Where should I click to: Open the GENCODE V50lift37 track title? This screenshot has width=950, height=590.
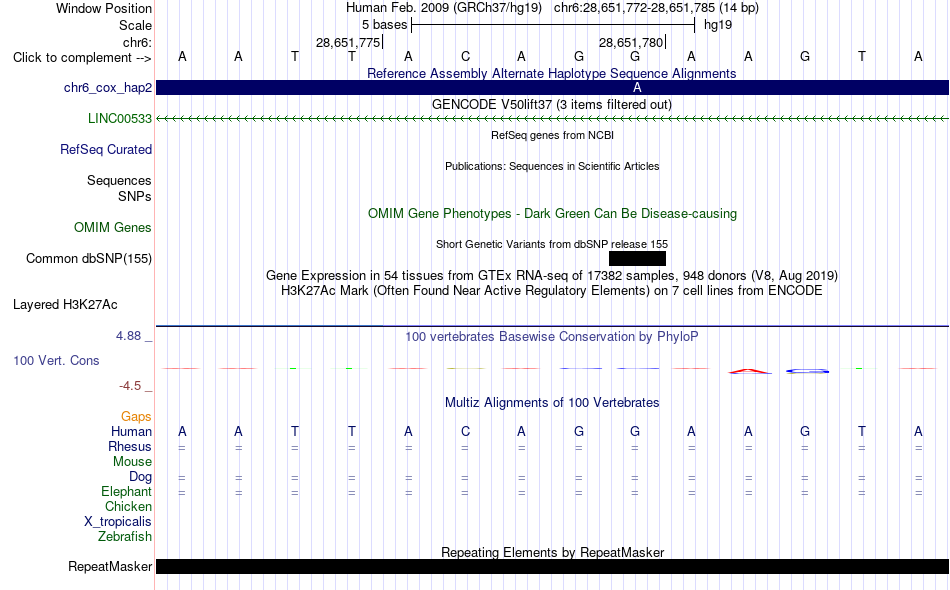(551, 104)
